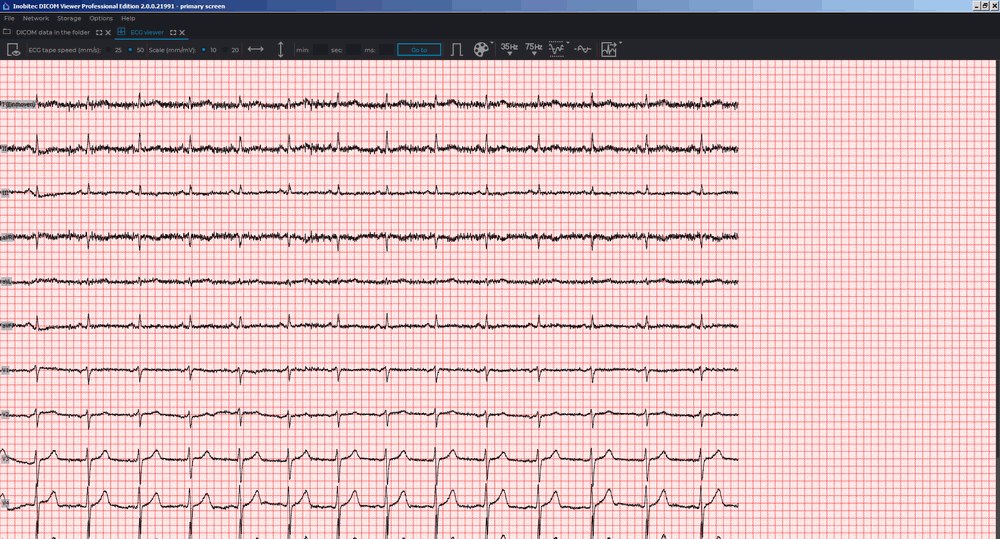Click the V3 lead label
Viewport: 1000px width, 539px height.
pyautogui.click(x=5, y=459)
